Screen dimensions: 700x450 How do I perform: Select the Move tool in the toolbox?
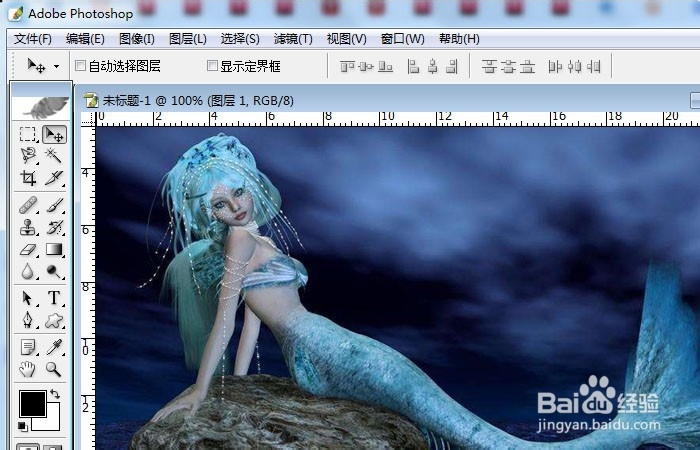coord(54,134)
